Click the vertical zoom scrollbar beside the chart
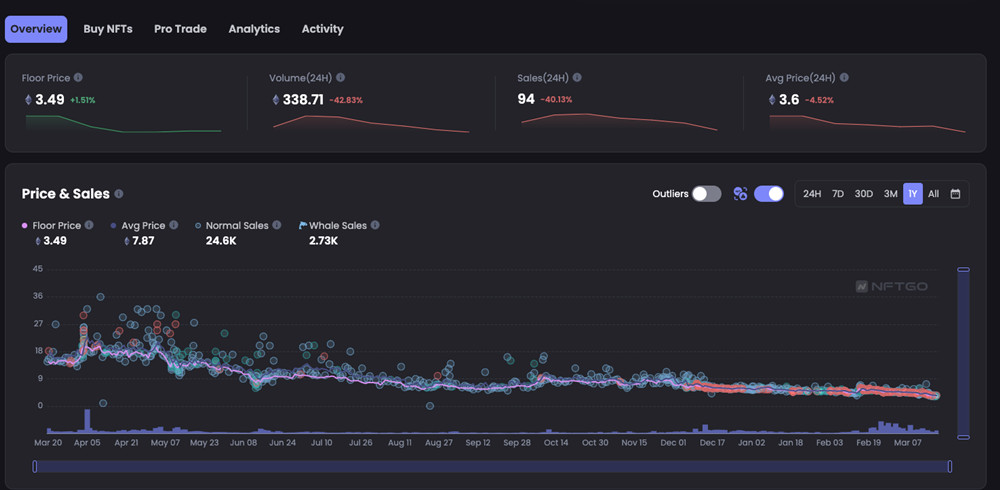Viewport: 1000px width, 490px height. 963,352
